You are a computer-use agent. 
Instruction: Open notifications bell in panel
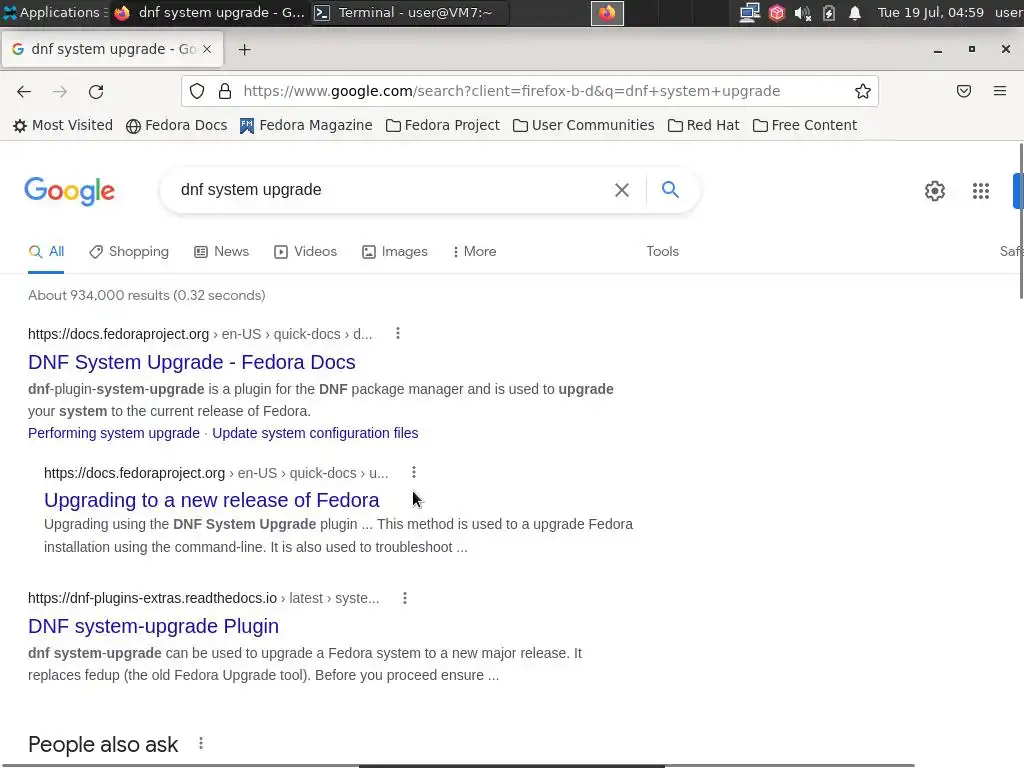[x=855, y=13]
